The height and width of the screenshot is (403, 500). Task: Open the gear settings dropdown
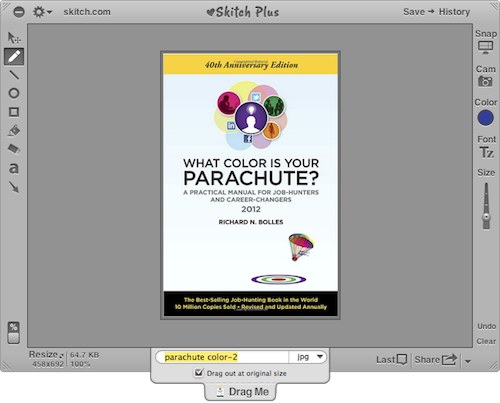coord(42,12)
